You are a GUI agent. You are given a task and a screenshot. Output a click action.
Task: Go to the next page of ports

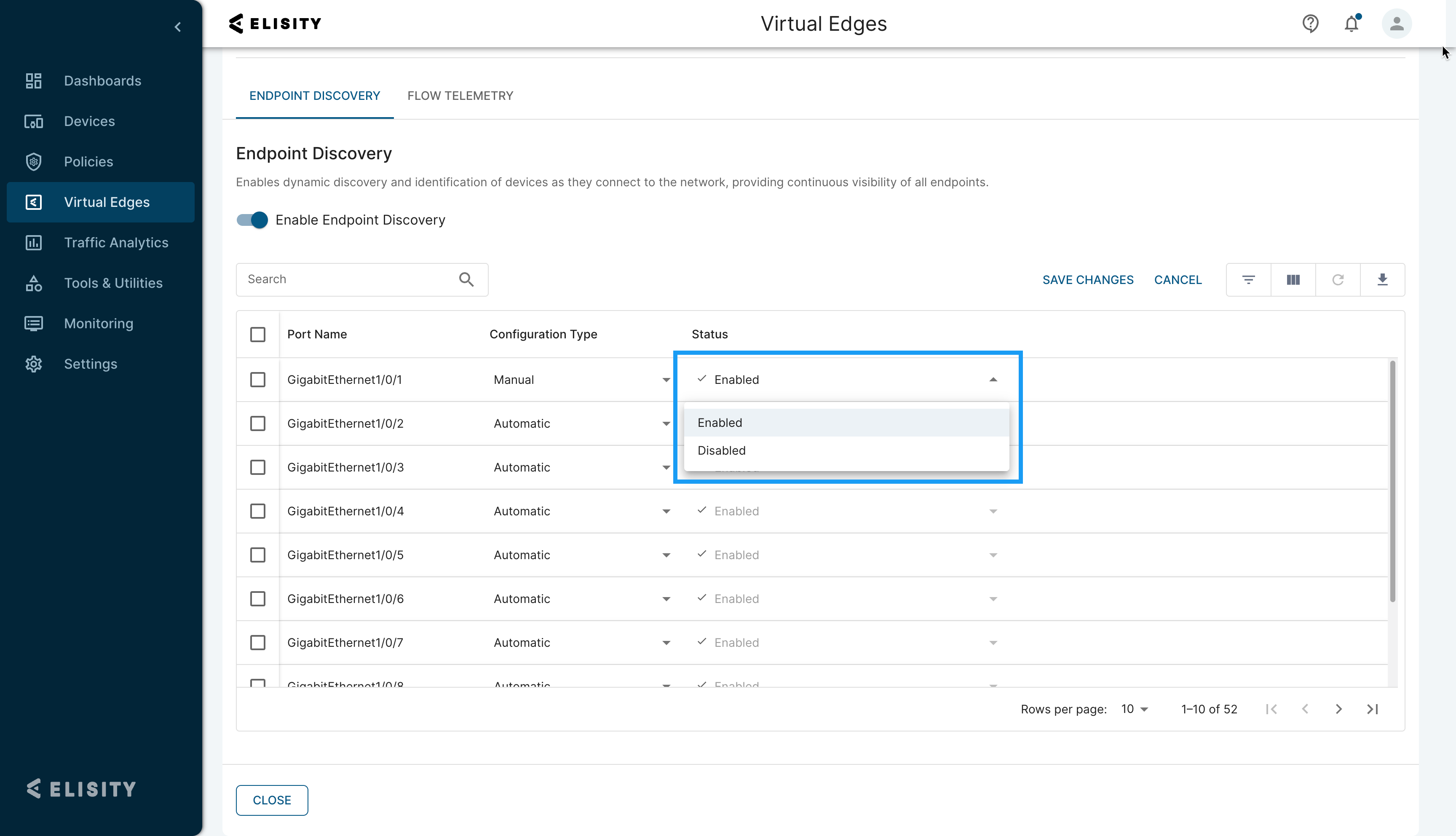tap(1338, 709)
